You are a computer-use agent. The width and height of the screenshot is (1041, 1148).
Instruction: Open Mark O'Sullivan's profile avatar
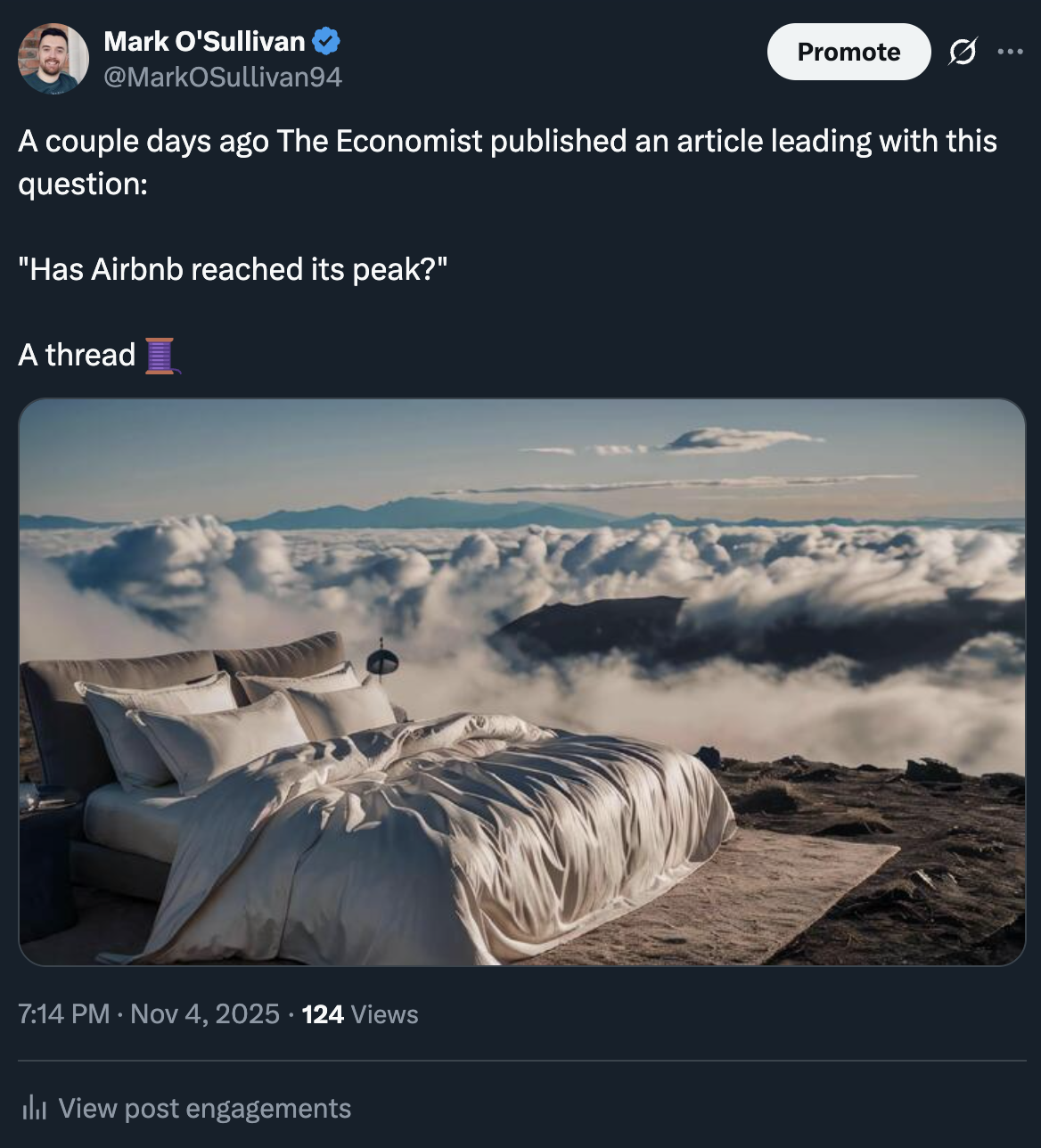pos(53,59)
